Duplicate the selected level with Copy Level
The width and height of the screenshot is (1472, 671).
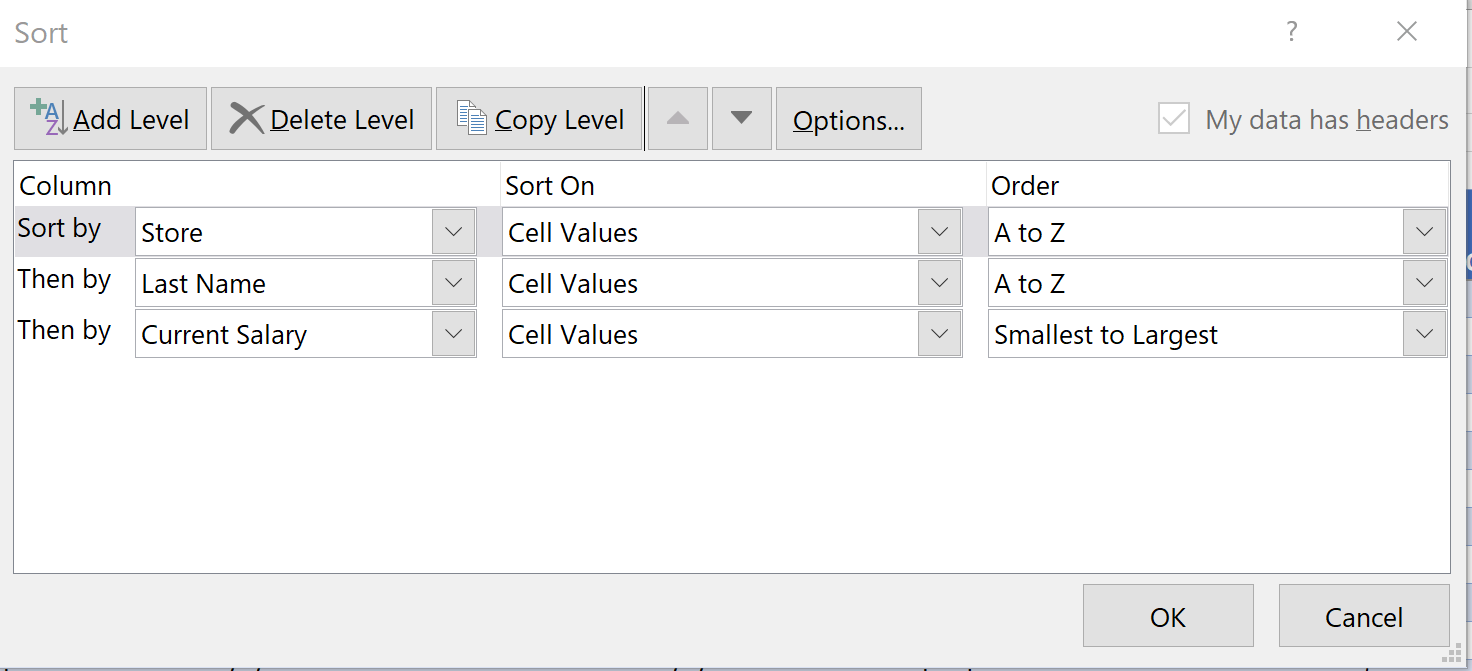click(x=539, y=119)
